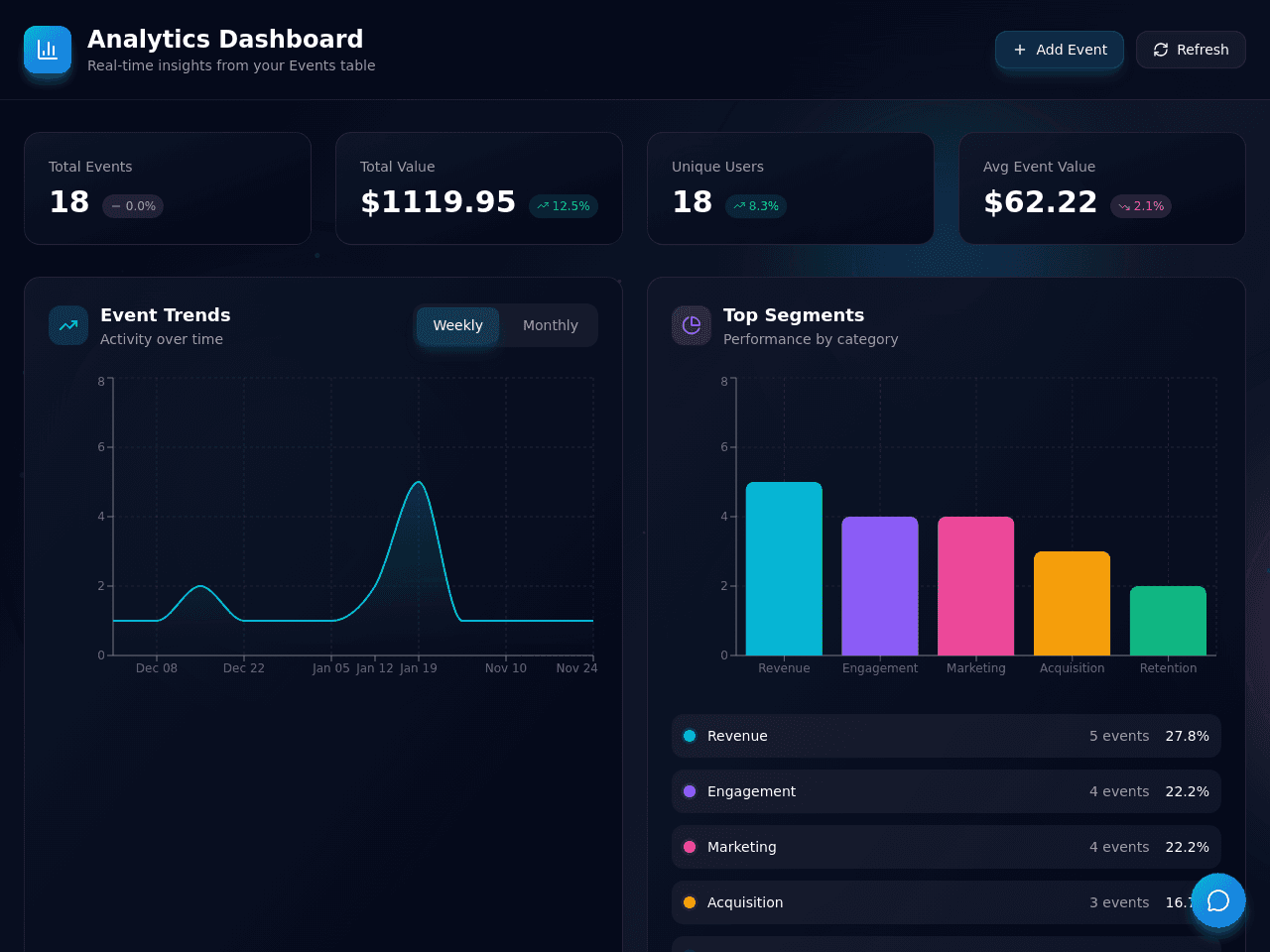Click the Event Trends trending-up icon
The image size is (1270, 952).
point(68,325)
